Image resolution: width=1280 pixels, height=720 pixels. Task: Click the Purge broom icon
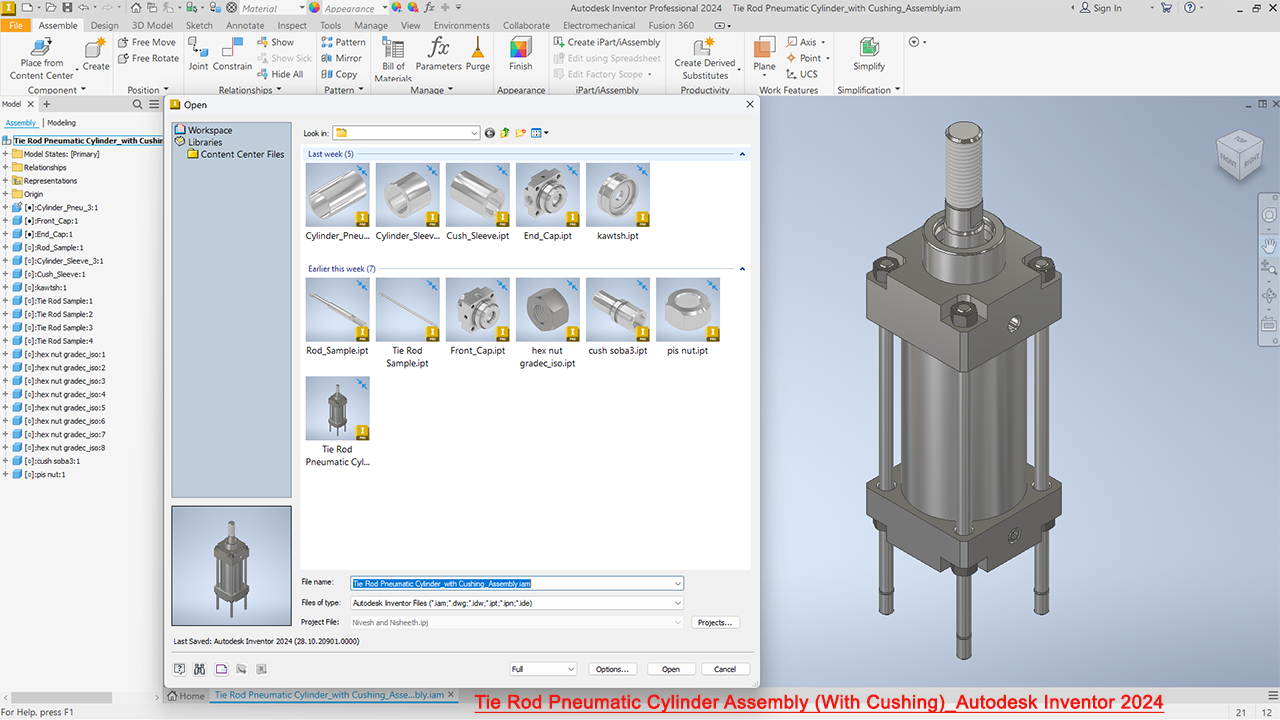coord(478,50)
